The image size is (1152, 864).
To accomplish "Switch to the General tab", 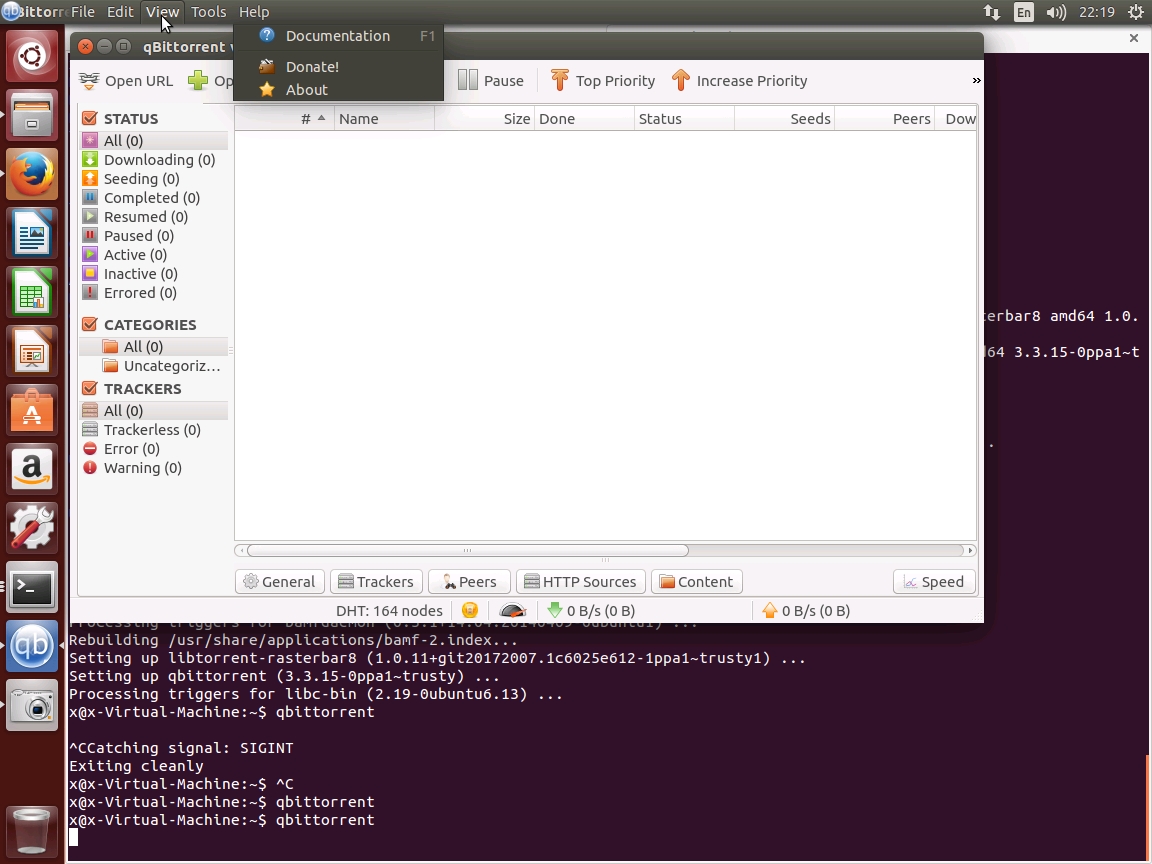I will [x=279, y=582].
